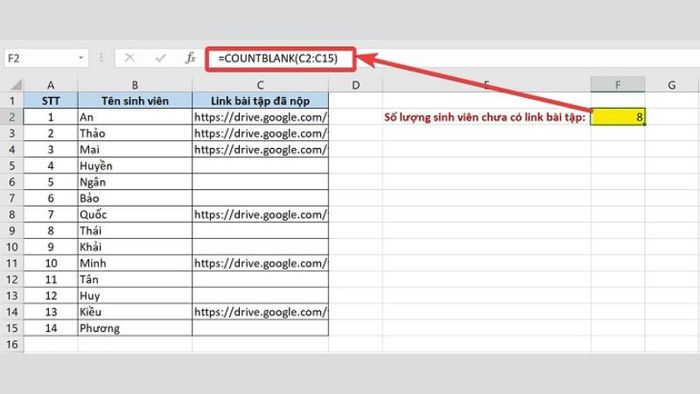The width and height of the screenshot is (700, 394).
Task: Select the cell containing An
Action: (135, 117)
